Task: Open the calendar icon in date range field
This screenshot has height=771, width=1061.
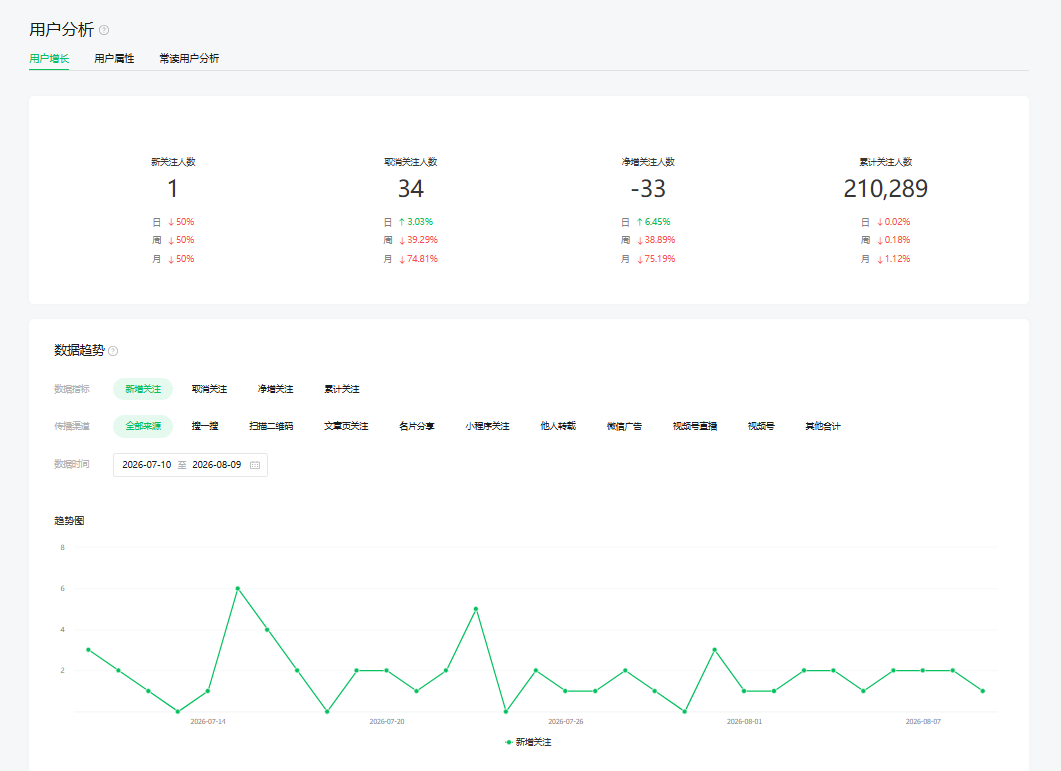Action: click(x=255, y=465)
